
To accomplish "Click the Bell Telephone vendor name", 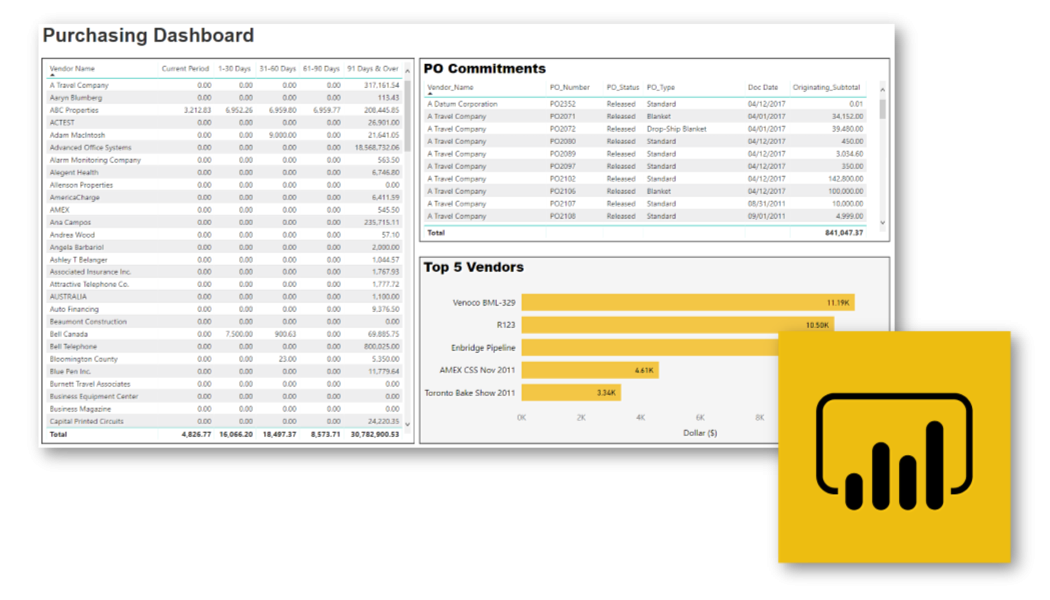I will click(74, 347).
